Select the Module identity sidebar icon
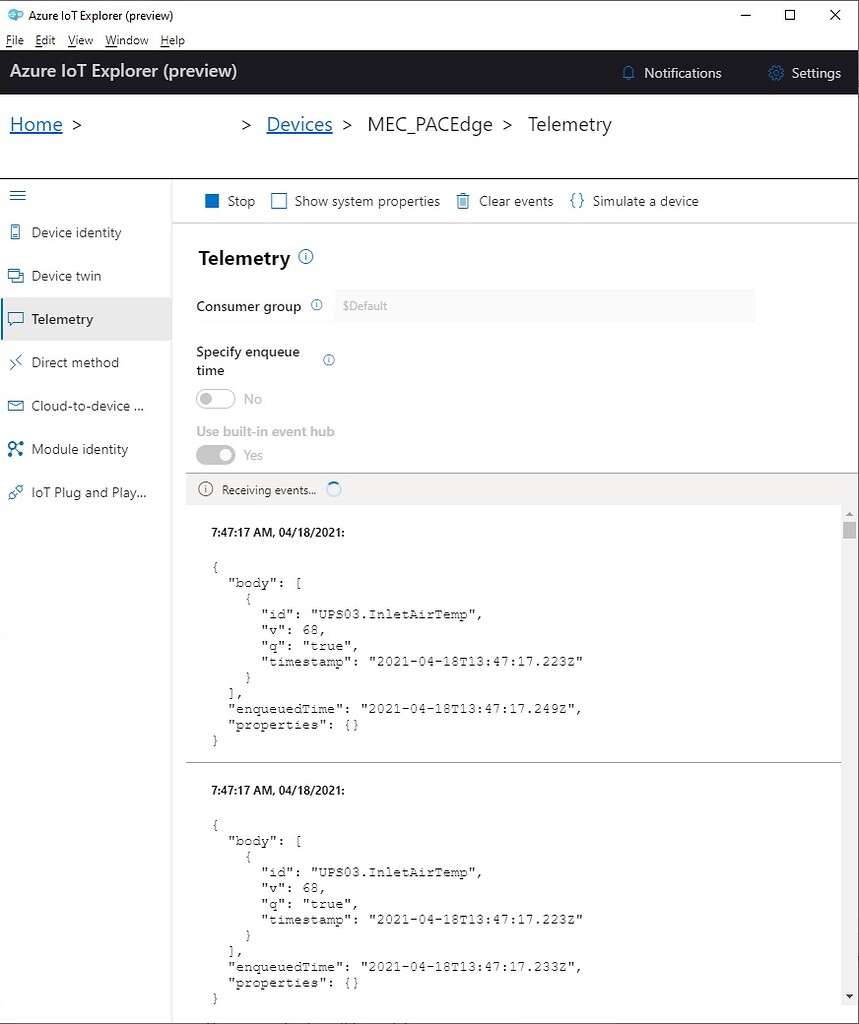859x1024 pixels. [x=15, y=449]
